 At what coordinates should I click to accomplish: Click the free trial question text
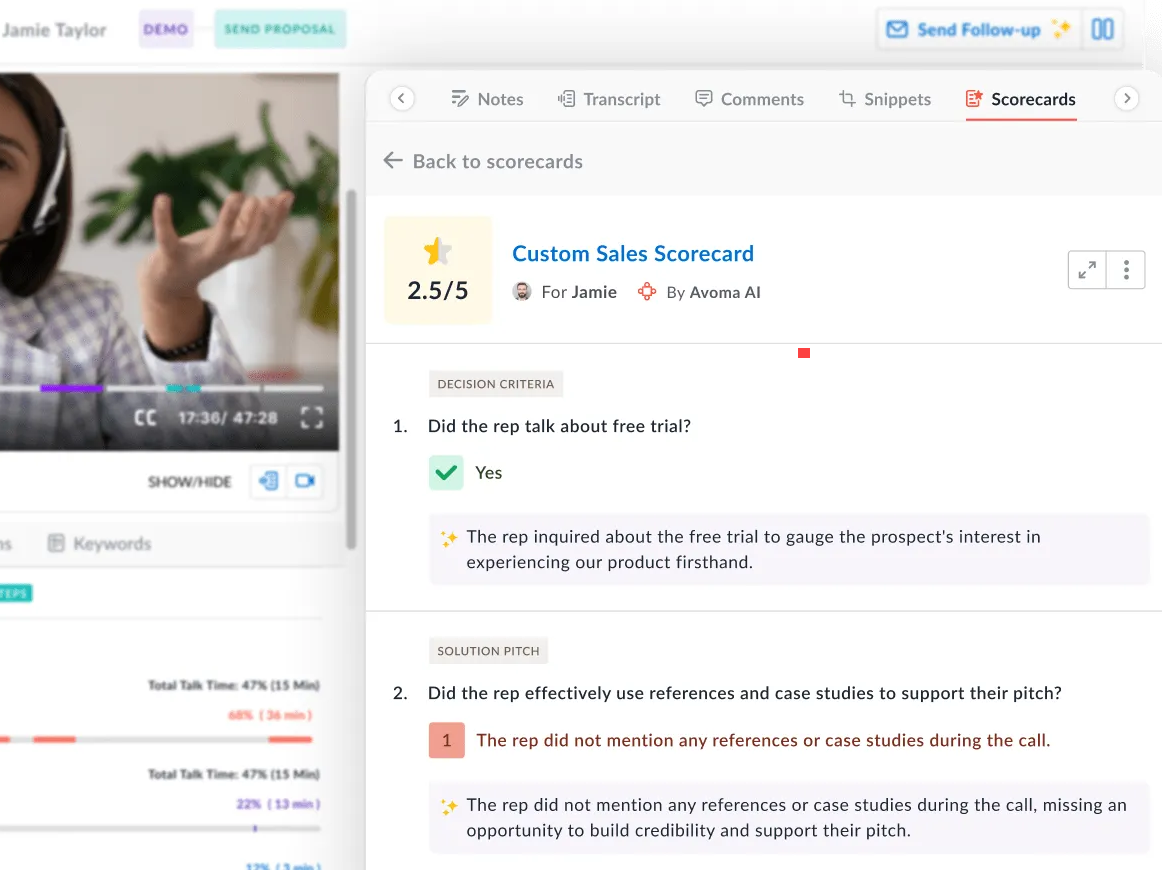tap(560, 426)
